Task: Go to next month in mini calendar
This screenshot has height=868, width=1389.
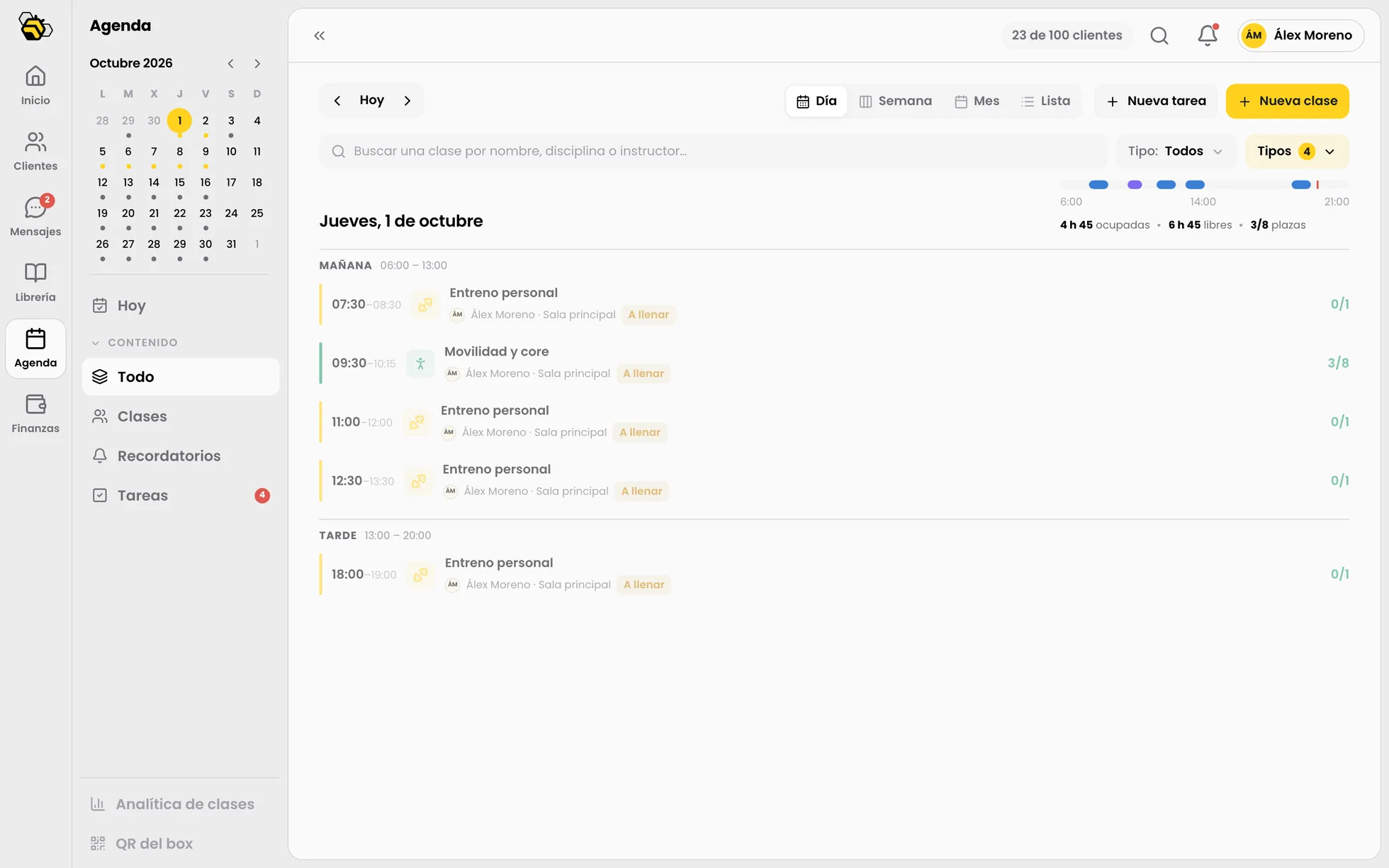Action: tap(257, 64)
